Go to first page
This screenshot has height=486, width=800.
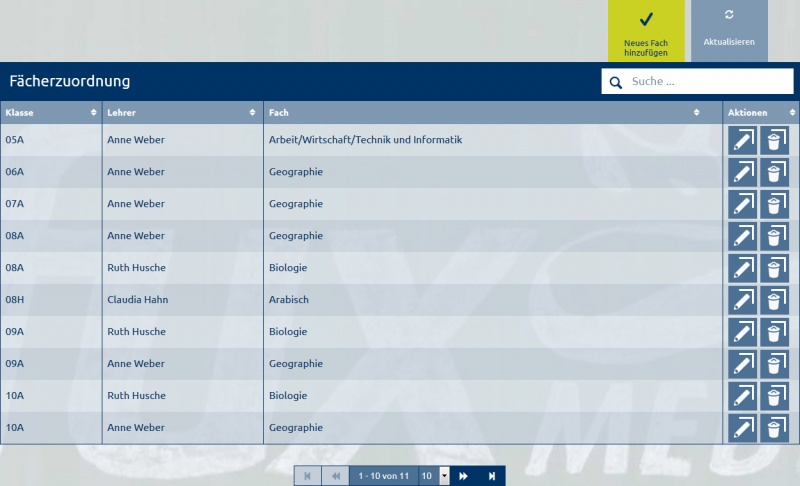point(308,476)
